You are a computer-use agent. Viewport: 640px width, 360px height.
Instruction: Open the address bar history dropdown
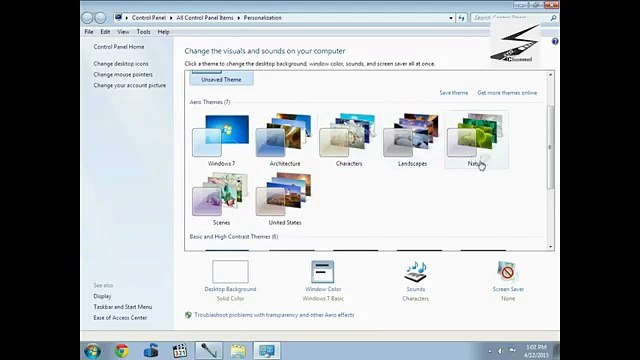pyautogui.click(x=451, y=18)
